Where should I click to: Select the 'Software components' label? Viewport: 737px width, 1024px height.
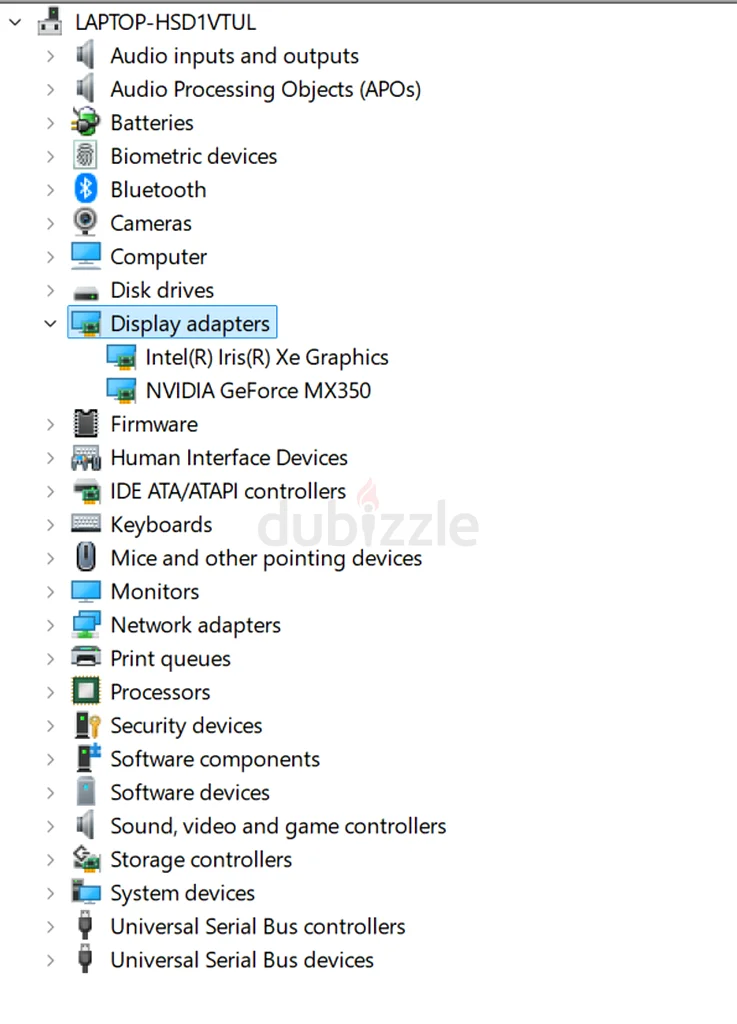click(x=215, y=759)
